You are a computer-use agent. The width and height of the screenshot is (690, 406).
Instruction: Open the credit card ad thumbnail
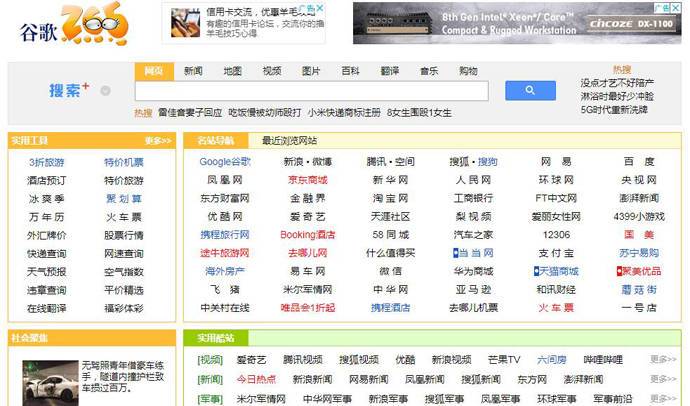click(185, 23)
